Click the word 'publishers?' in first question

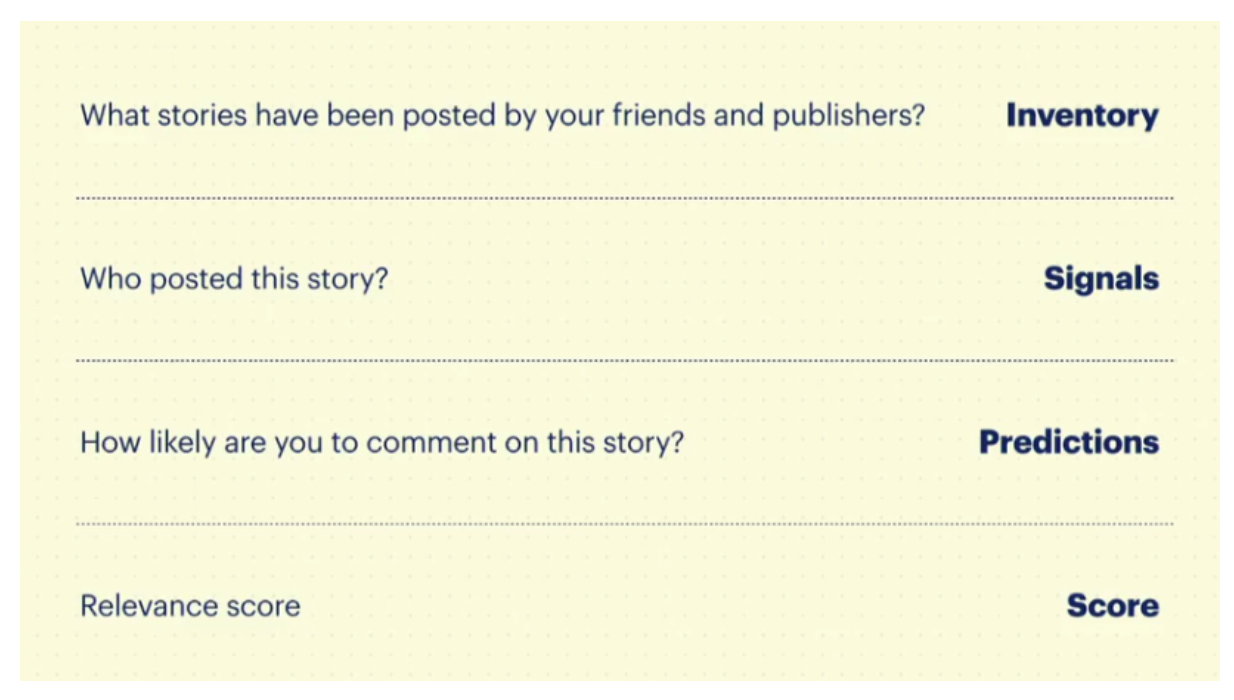point(849,117)
